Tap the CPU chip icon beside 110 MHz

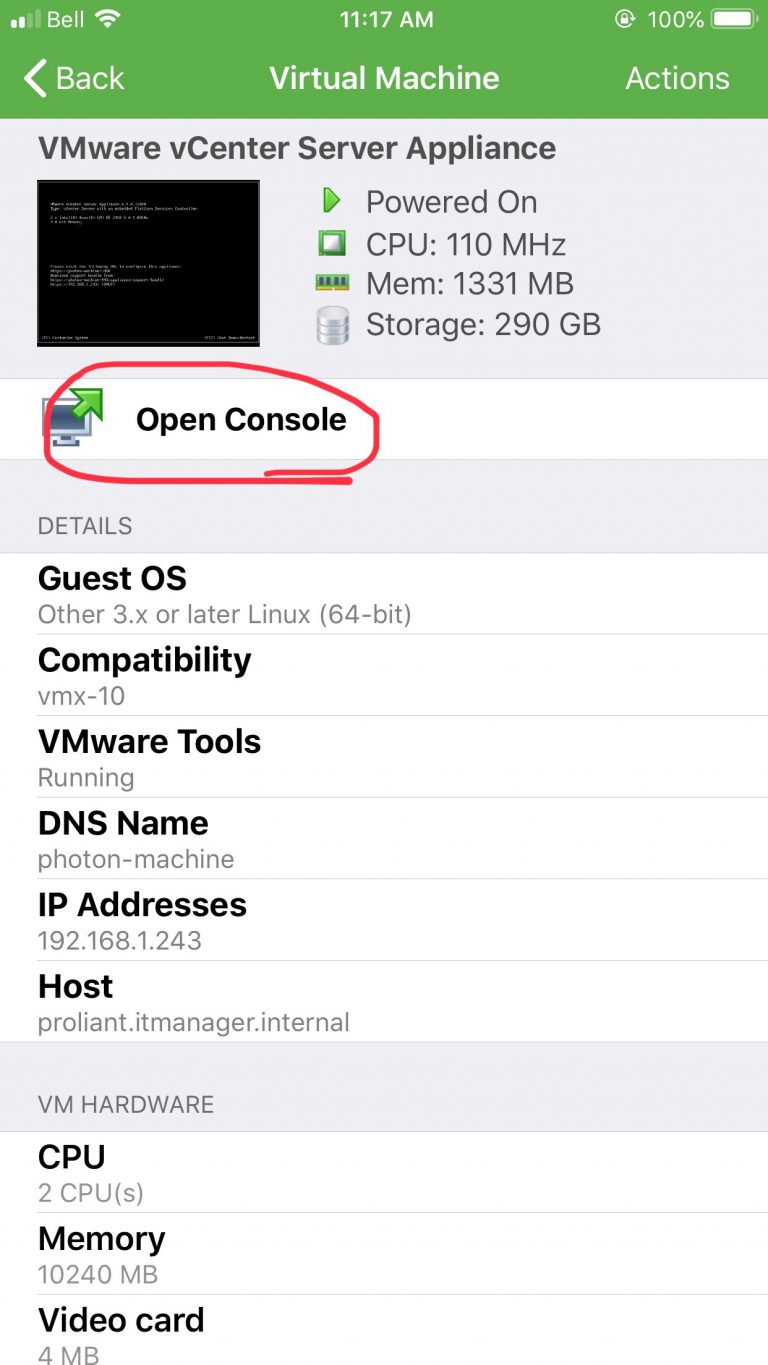333,243
